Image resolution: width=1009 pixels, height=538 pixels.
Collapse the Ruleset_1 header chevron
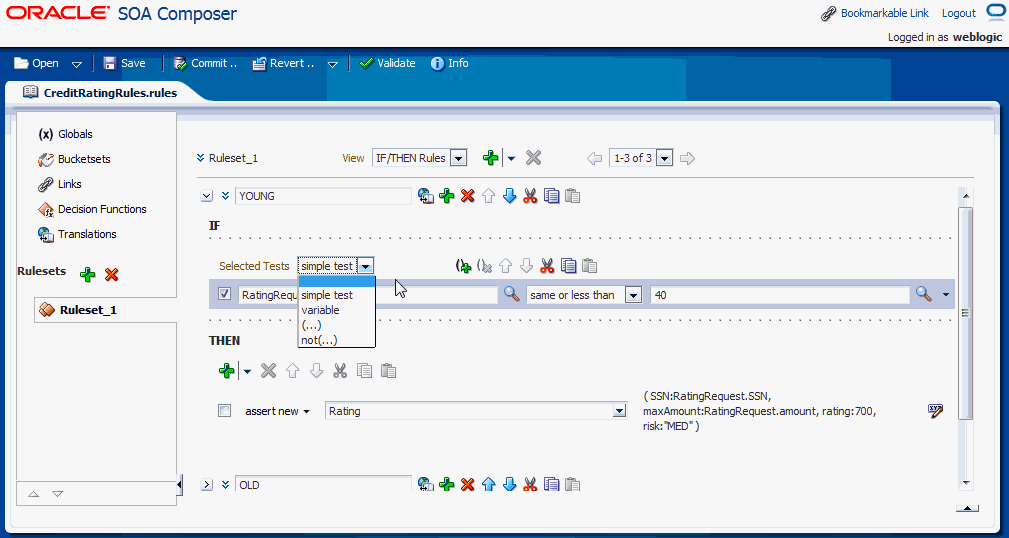(x=201, y=158)
